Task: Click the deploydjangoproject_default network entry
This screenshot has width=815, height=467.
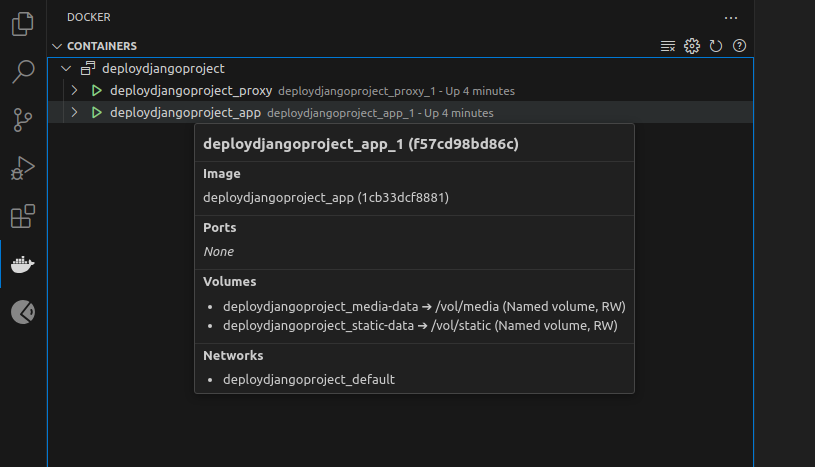Action: click(309, 380)
